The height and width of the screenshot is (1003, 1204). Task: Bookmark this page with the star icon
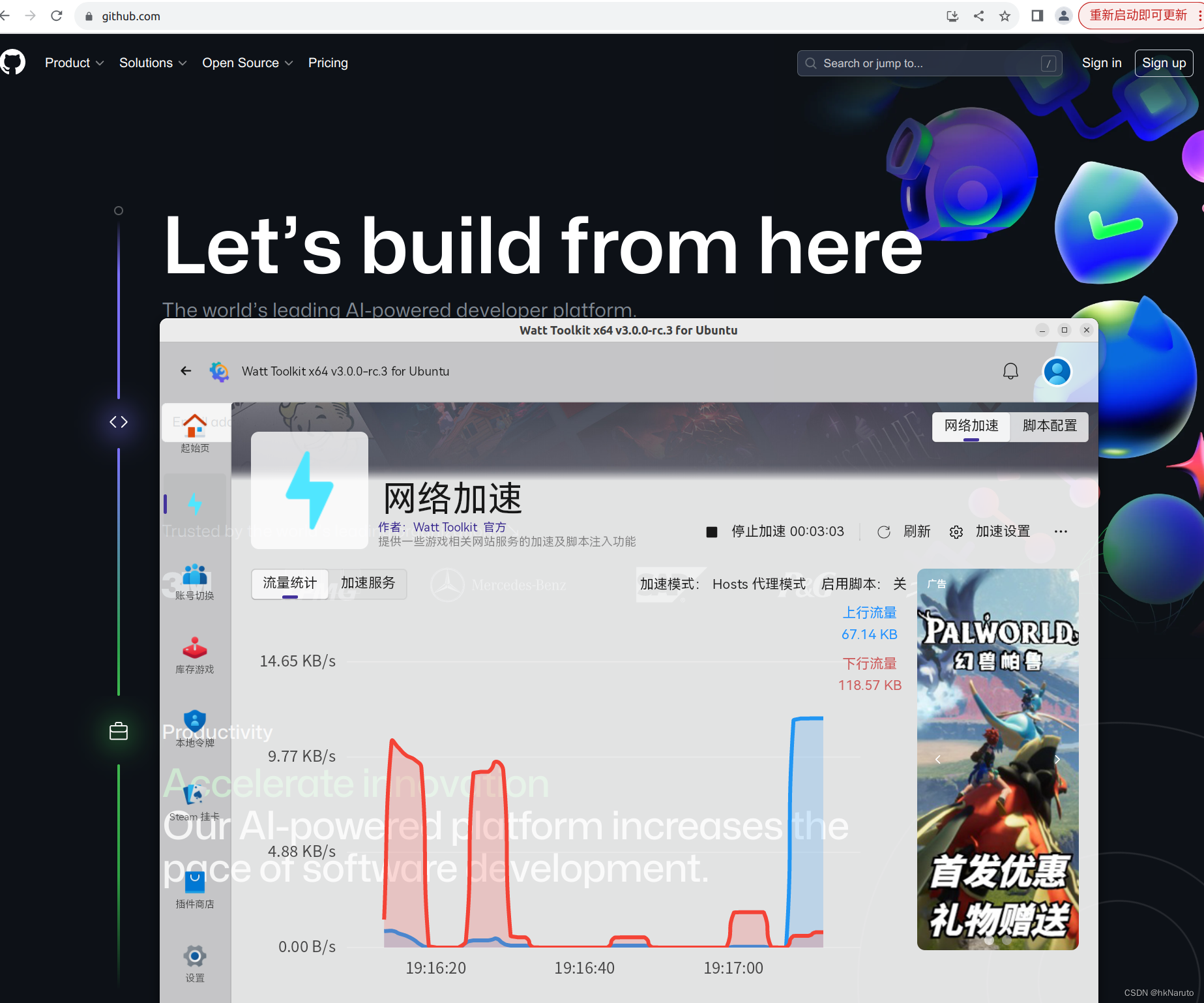point(1005,16)
